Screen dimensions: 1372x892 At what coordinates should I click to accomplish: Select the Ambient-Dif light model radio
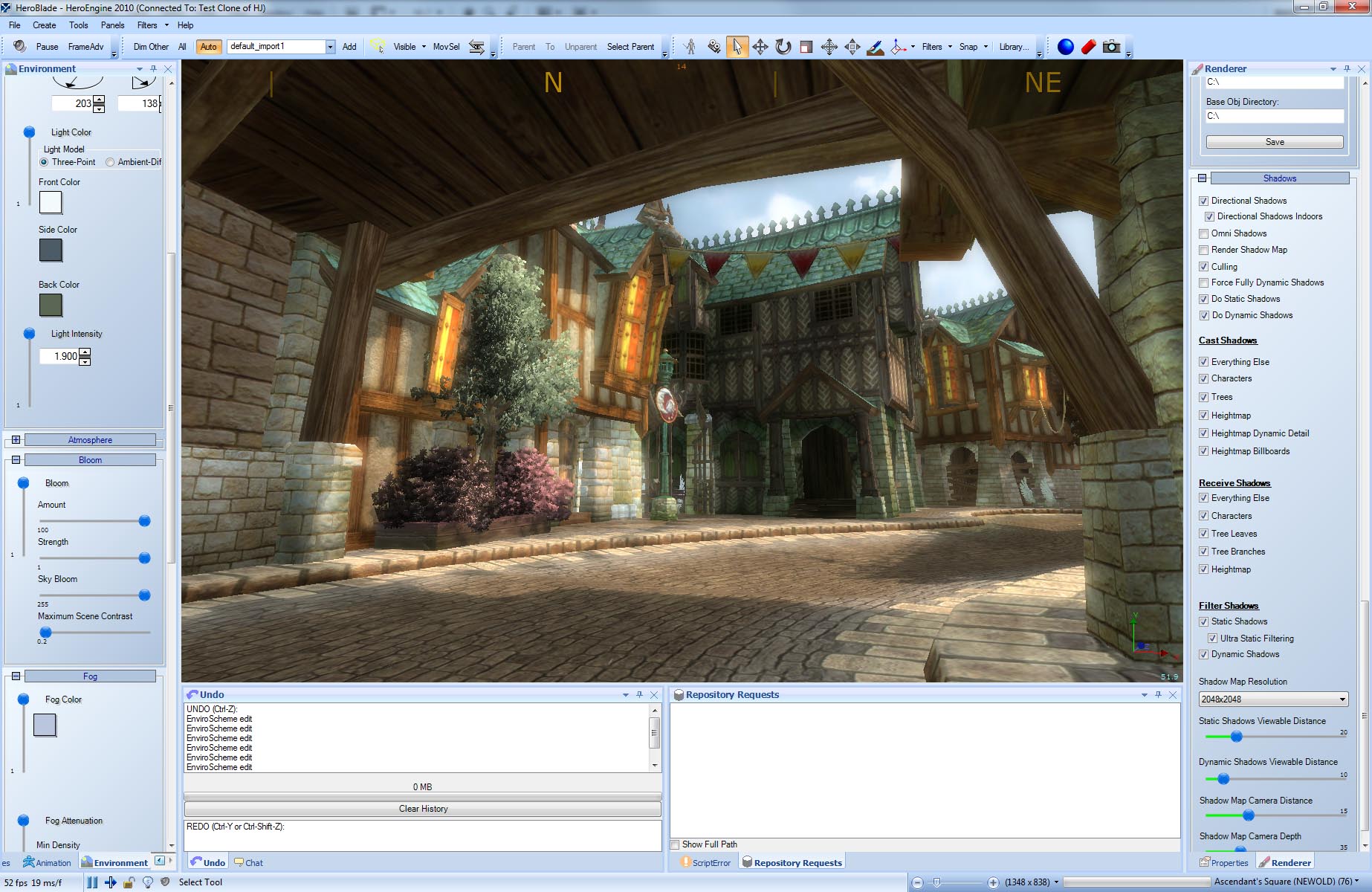point(110,162)
